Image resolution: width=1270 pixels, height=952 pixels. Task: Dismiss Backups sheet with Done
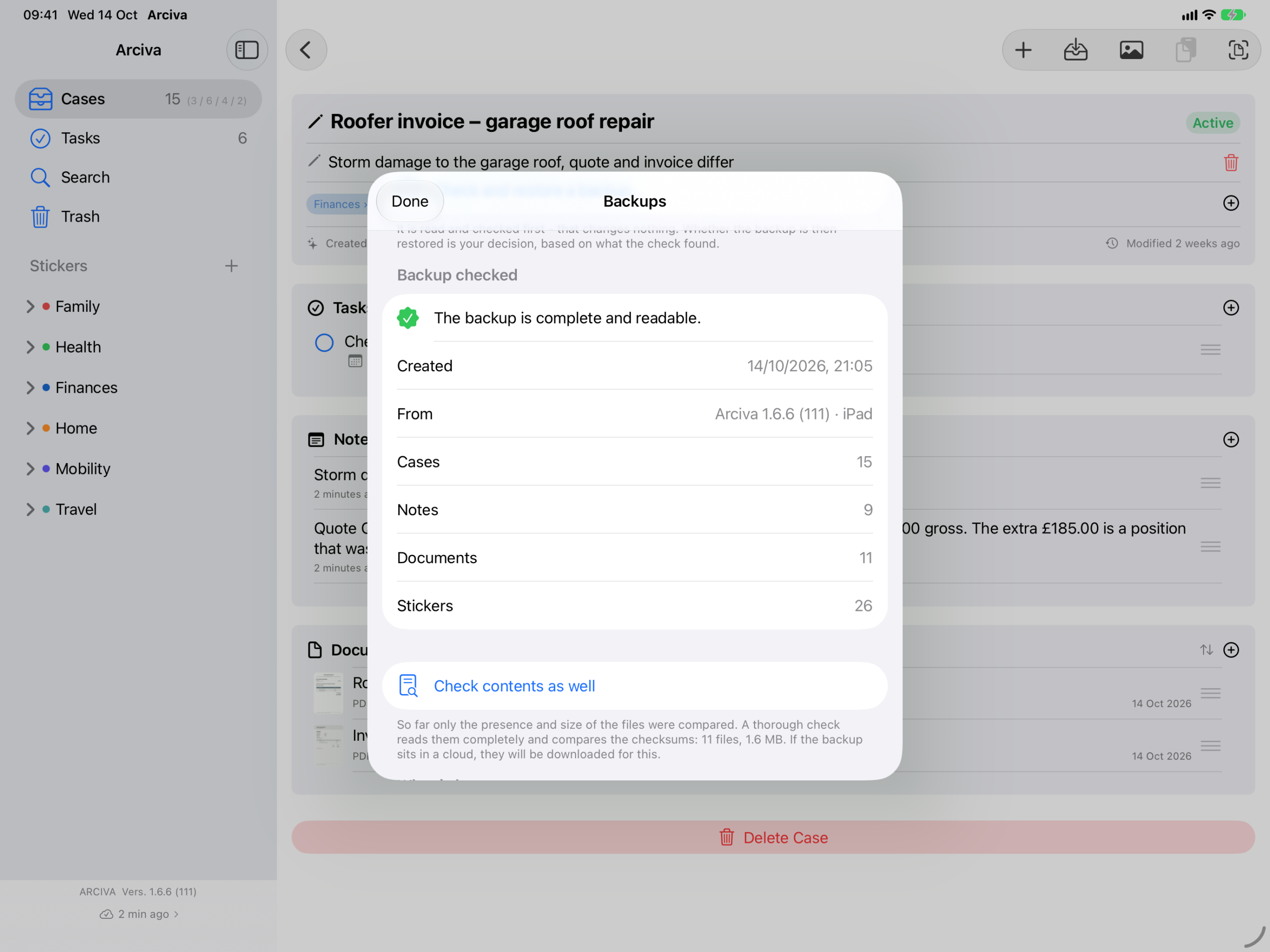[410, 201]
